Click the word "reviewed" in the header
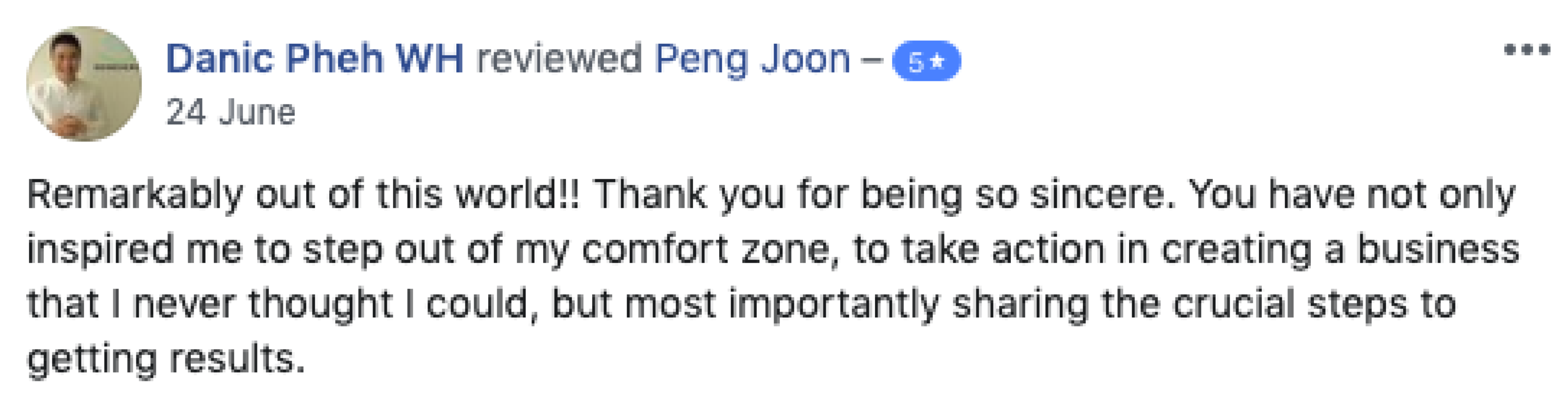 [x=559, y=59]
